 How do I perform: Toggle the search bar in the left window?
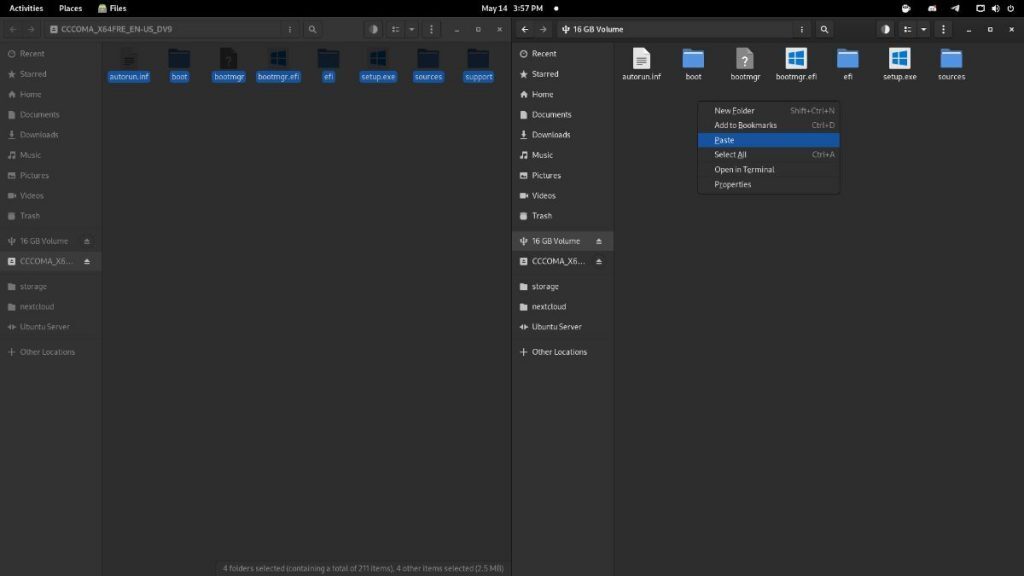click(x=313, y=29)
